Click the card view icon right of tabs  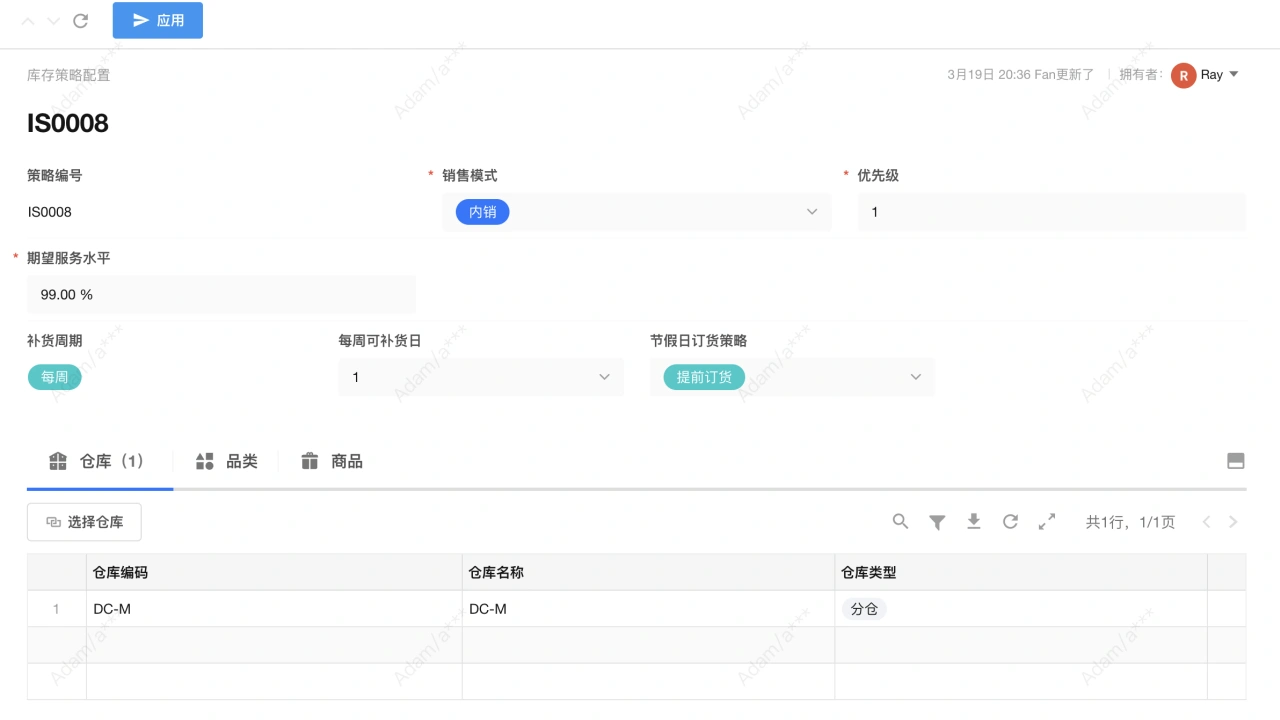(1235, 461)
